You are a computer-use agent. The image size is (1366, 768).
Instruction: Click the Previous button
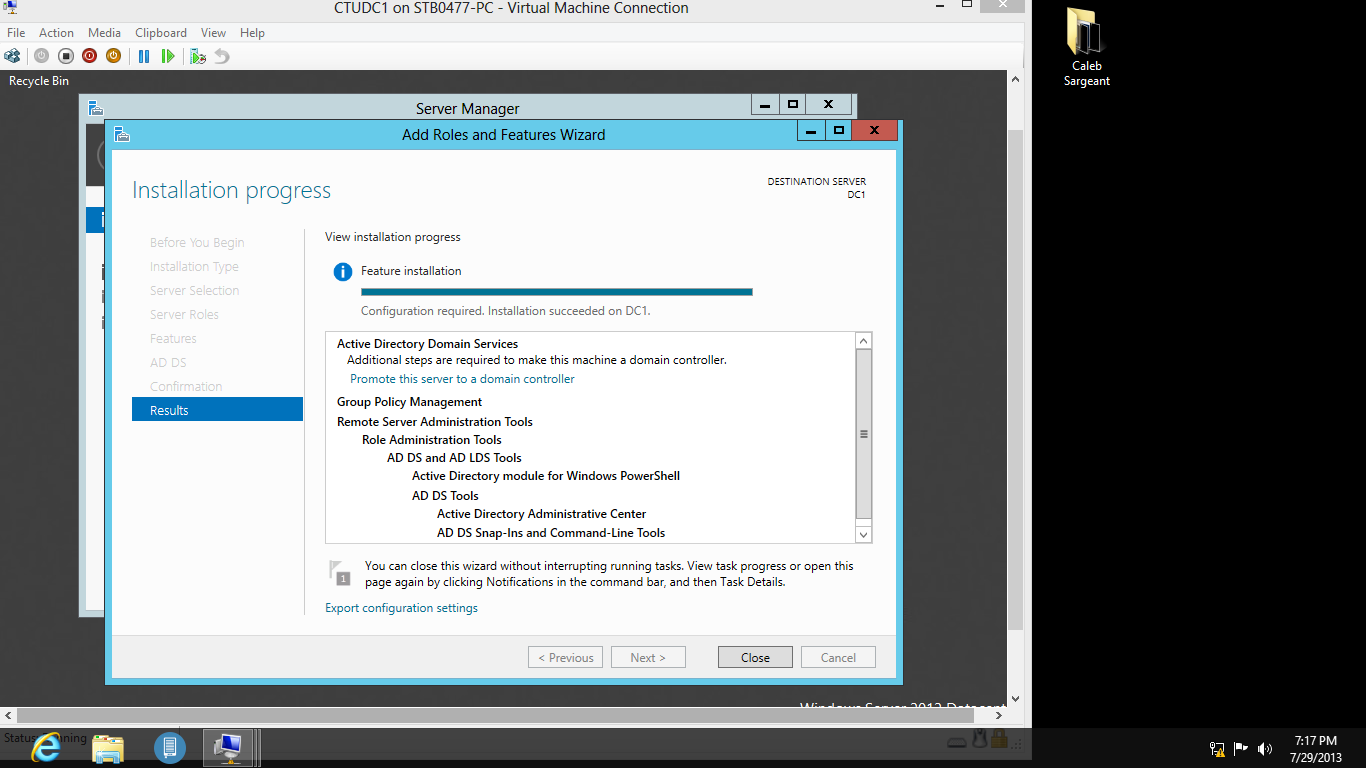pos(565,657)
